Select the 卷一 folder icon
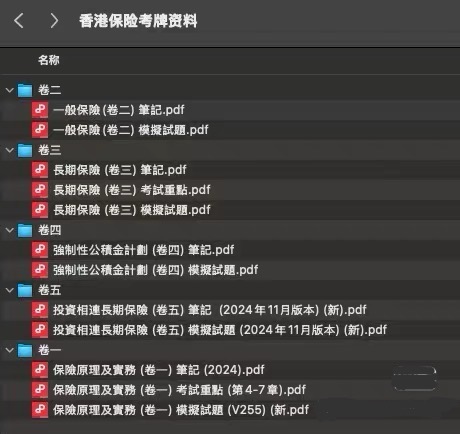 25,350
